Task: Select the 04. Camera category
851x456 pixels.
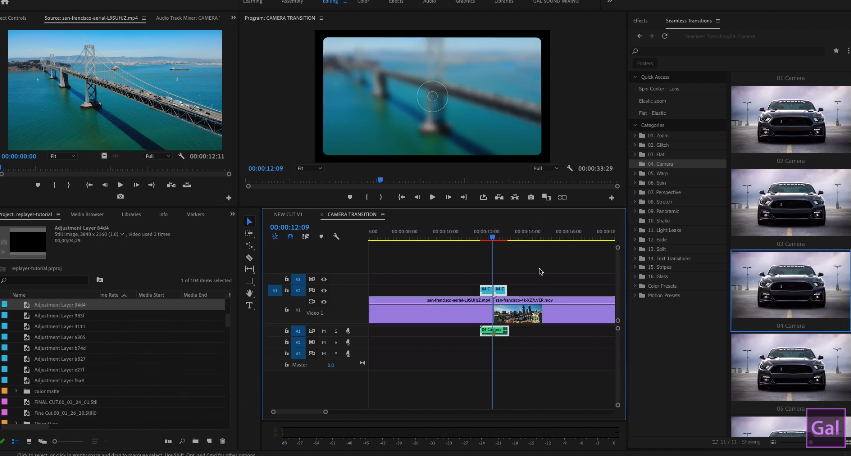Action: click(x=658, y=164)
